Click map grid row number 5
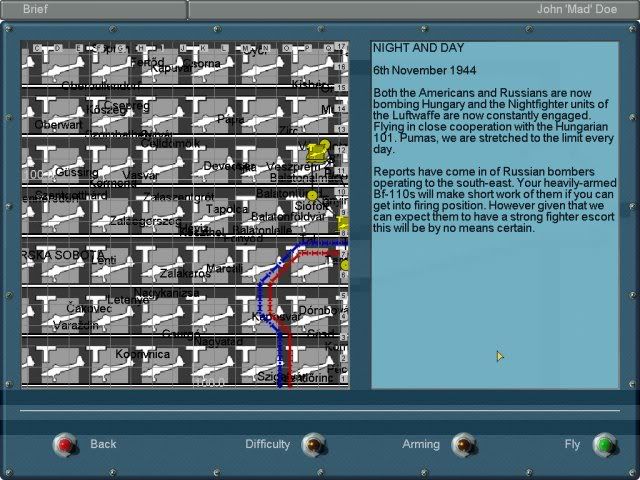 tap(343, 296)
